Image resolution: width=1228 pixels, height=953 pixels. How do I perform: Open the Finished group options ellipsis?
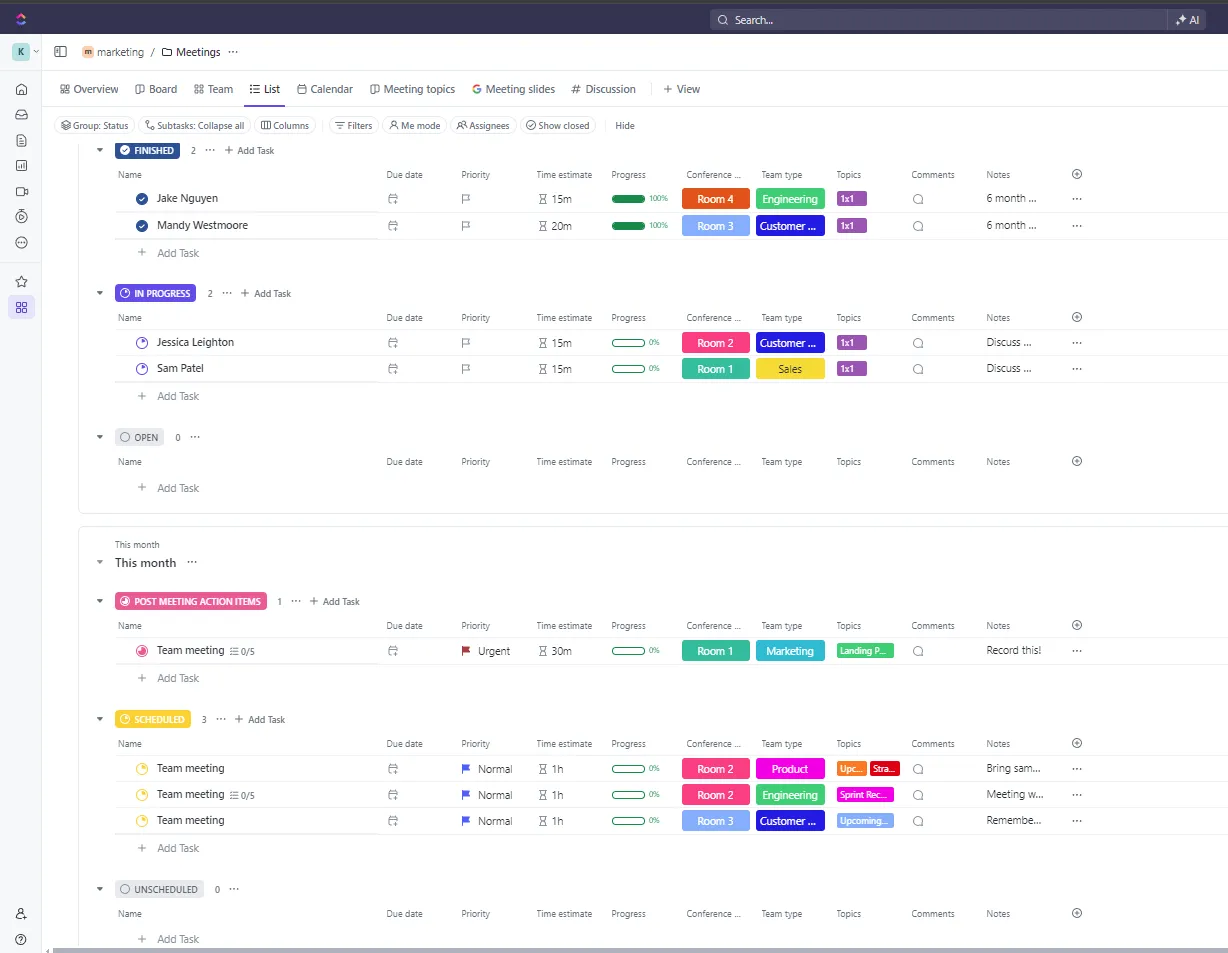pos(209,150)
